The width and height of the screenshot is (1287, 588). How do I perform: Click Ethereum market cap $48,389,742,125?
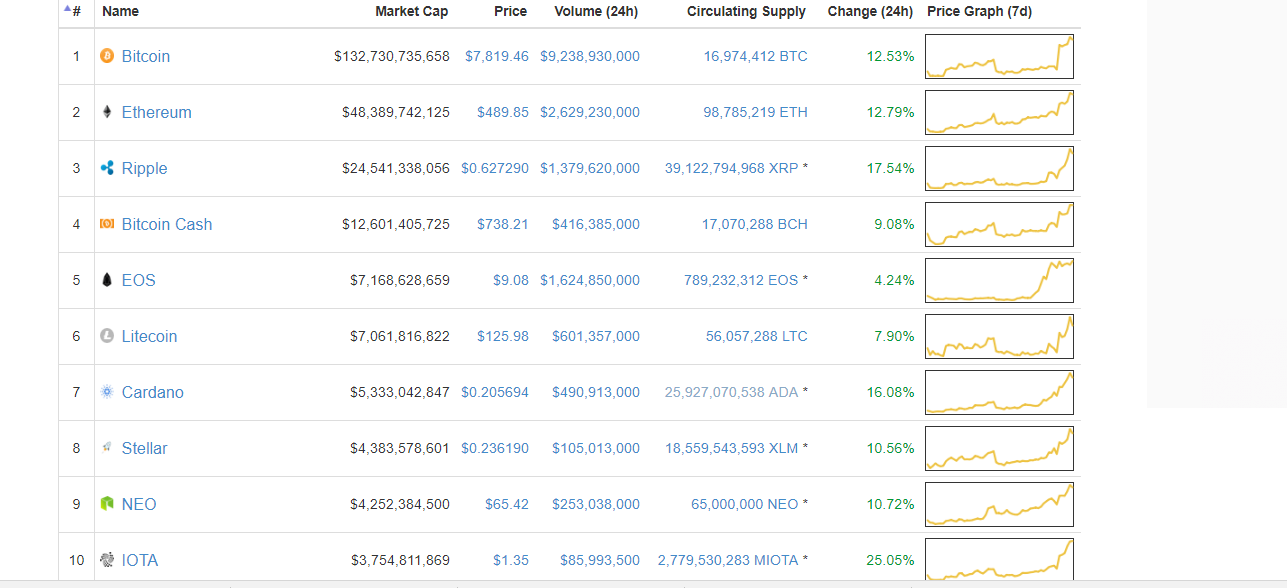[396, 112]
